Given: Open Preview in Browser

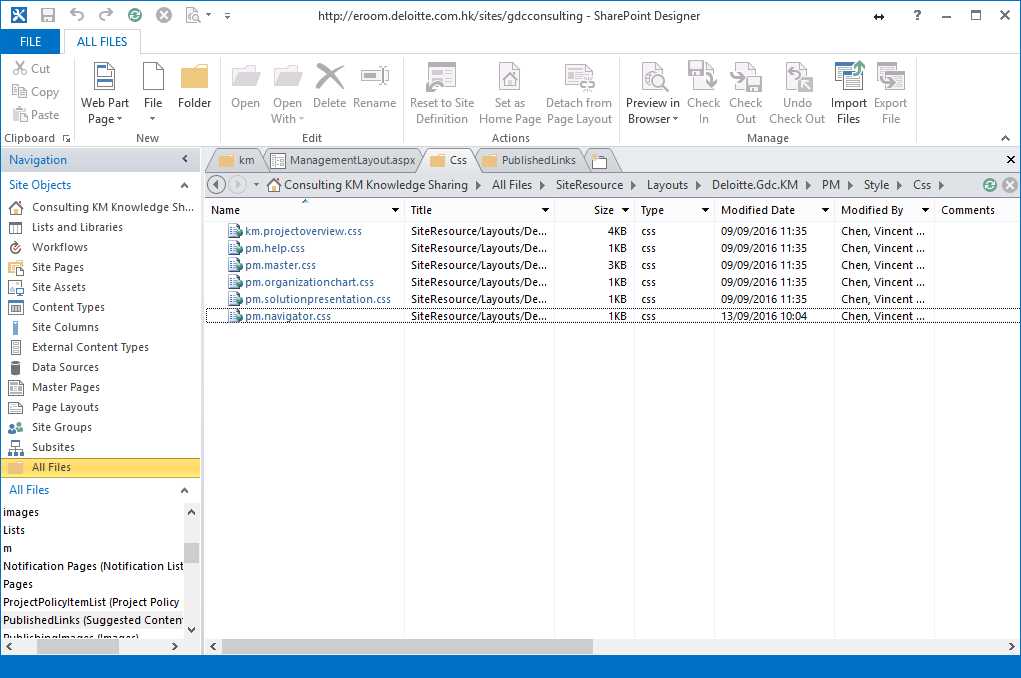Looking at the screenshot, I should tap(653, 93).
